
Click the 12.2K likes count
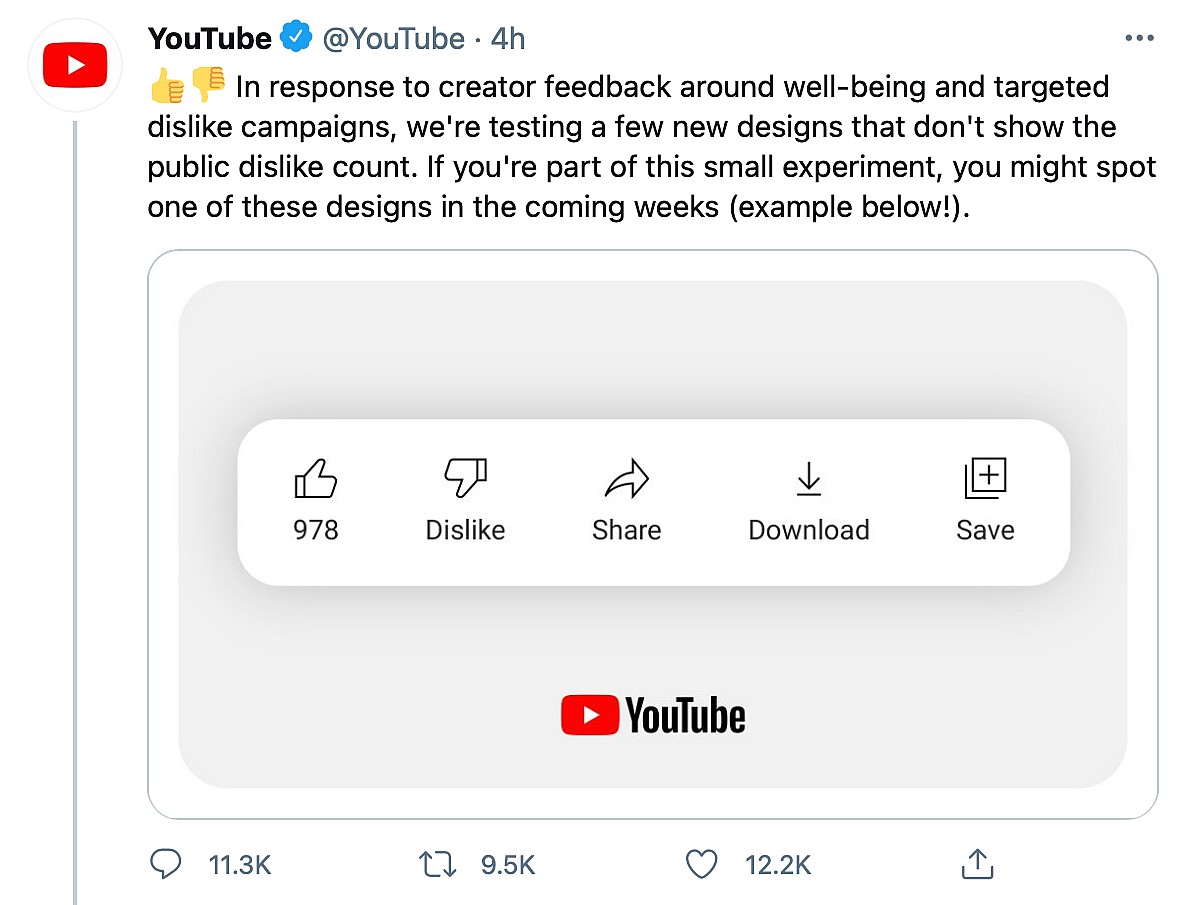tap(778, 865)
